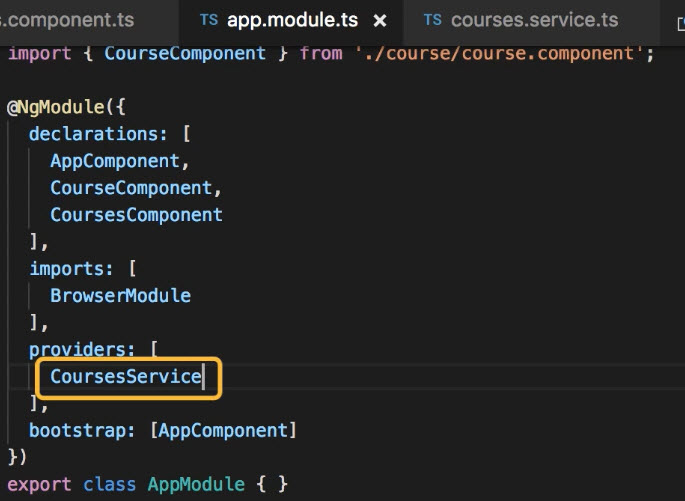Image resolution: width=685 pixels, height=501 pixels.
Task: Click AppComponent in the declarations array
Action: 113,160
